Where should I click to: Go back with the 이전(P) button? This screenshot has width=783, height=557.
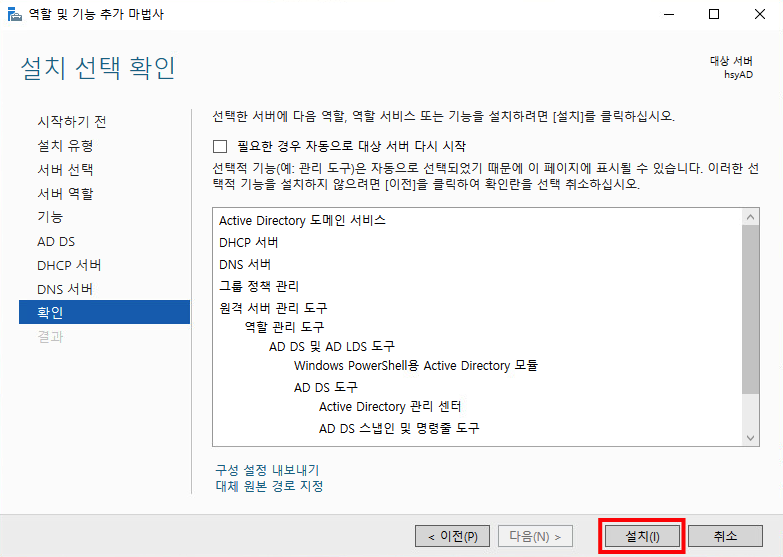(x=452, y=537)
